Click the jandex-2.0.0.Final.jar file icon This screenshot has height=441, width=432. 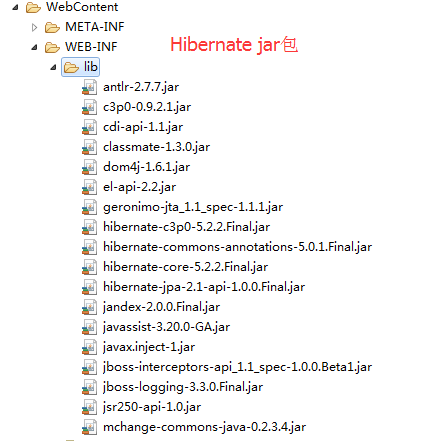click(89, 307)
